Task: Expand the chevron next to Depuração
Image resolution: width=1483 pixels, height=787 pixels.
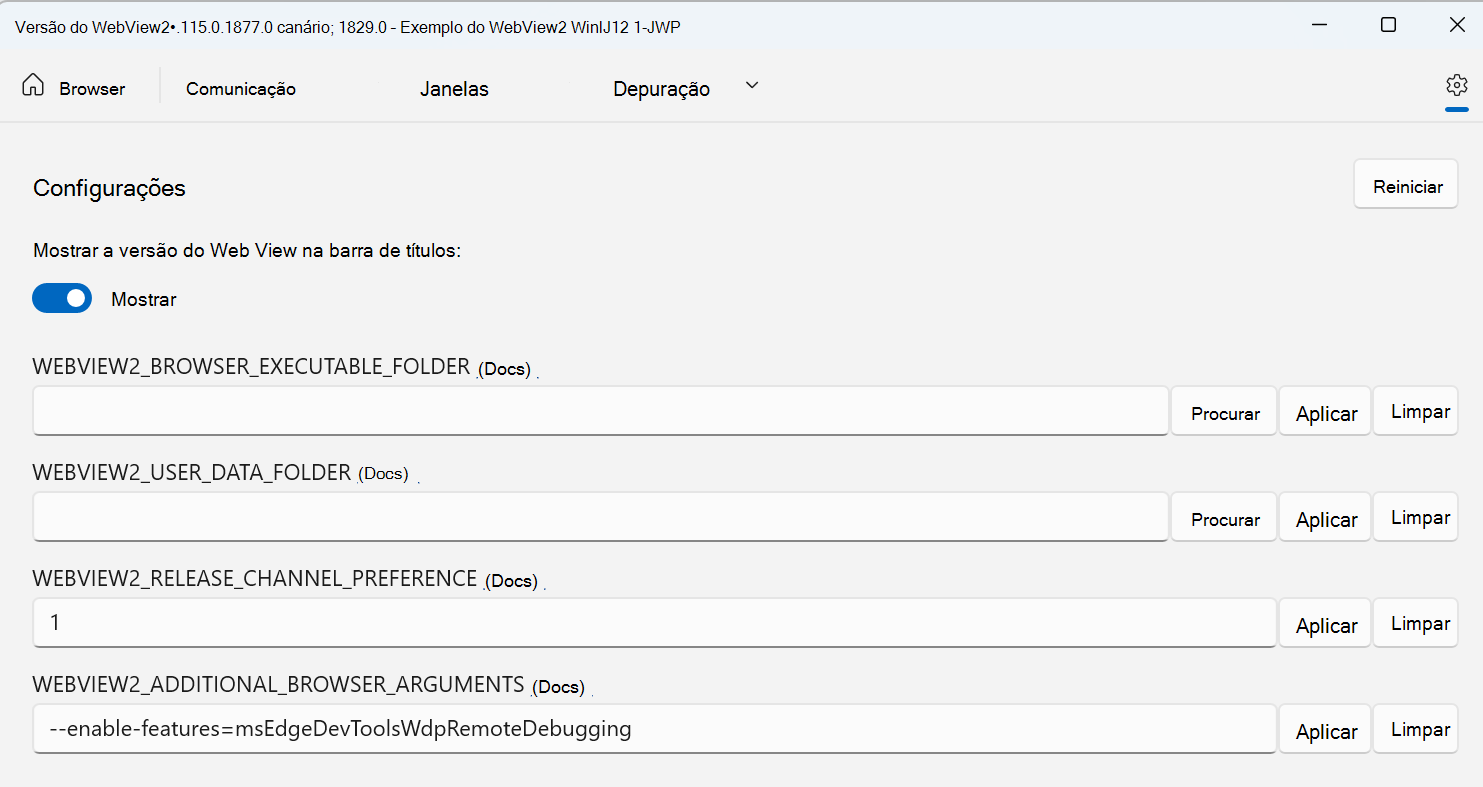Action: (x=752, y=86)
